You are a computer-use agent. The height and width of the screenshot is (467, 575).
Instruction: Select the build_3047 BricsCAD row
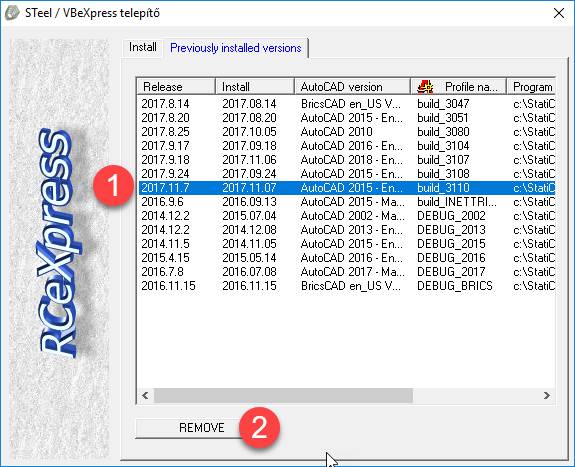(347, 104)
